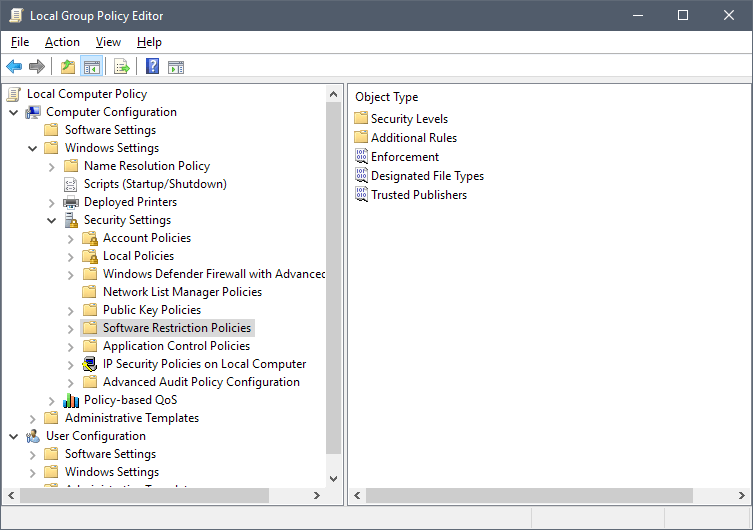The height and width of the screenshot is (530, 753).
Task: Collapse the Windows Settings node under Computer Configuration
Action: point(33,149)
